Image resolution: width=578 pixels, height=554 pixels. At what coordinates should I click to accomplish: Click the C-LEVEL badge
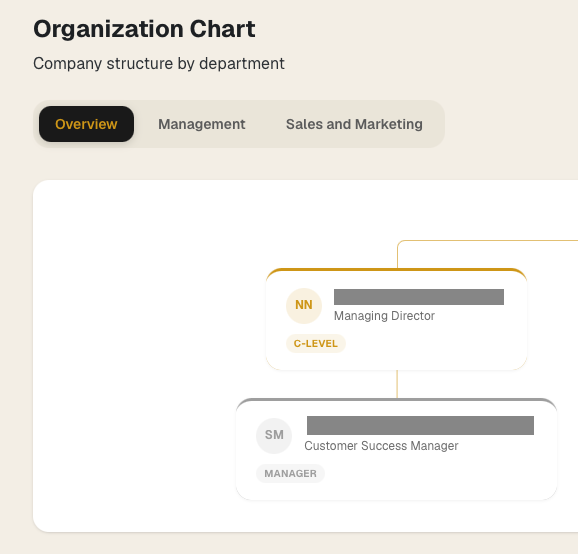pos(316,344)
